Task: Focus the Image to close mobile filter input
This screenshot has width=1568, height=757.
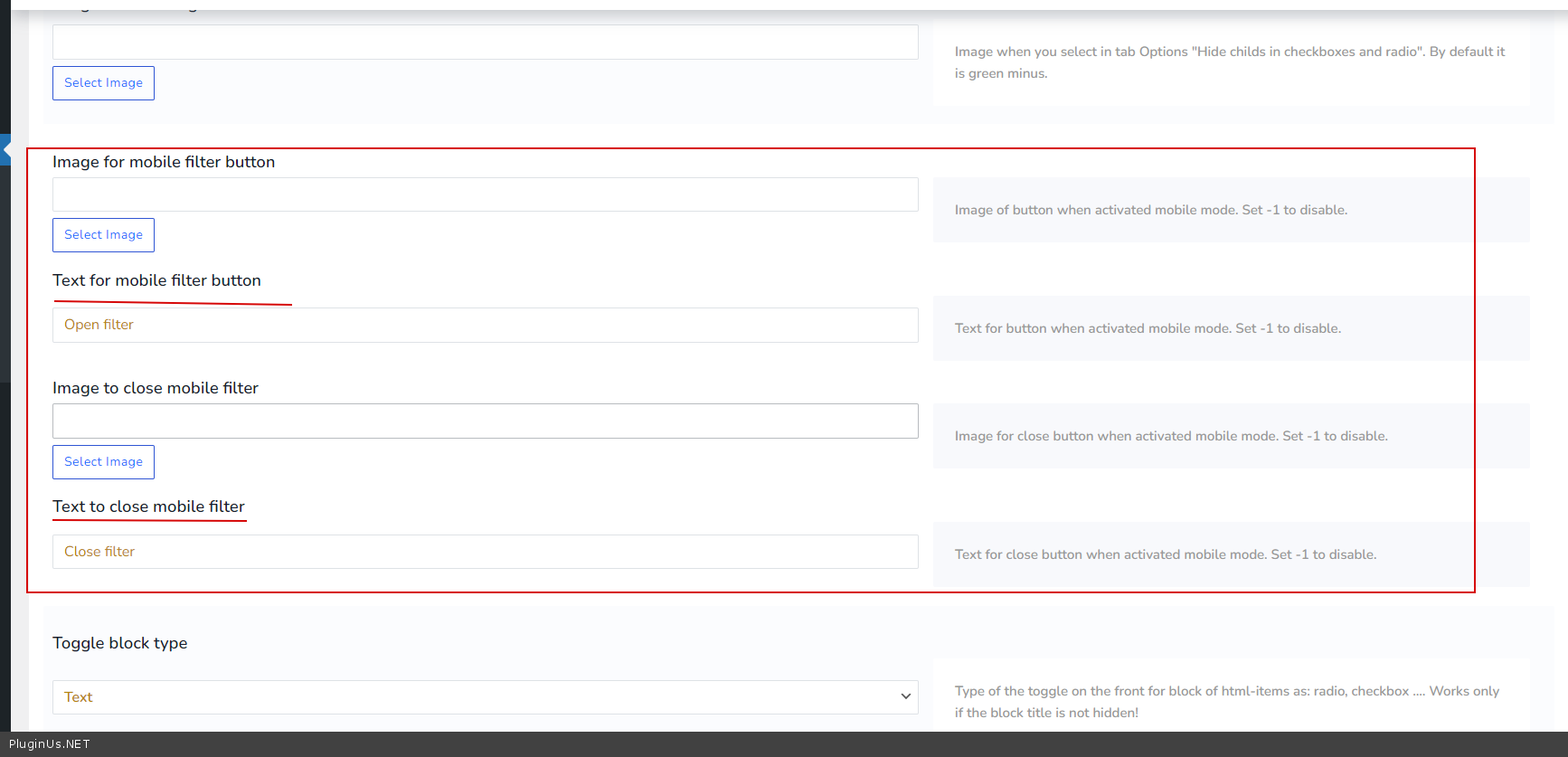Action: [485, 421]
